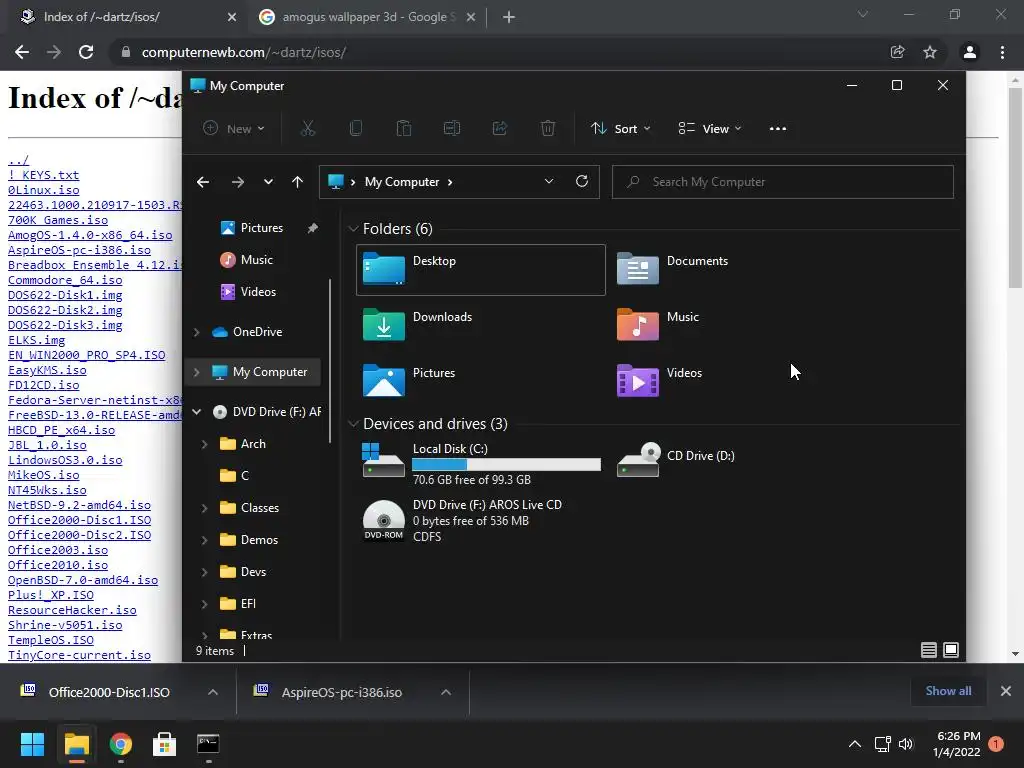Click Chrome's share page icon
The width and height of the screenshot is (1024, 768).
tap(897, 52)
